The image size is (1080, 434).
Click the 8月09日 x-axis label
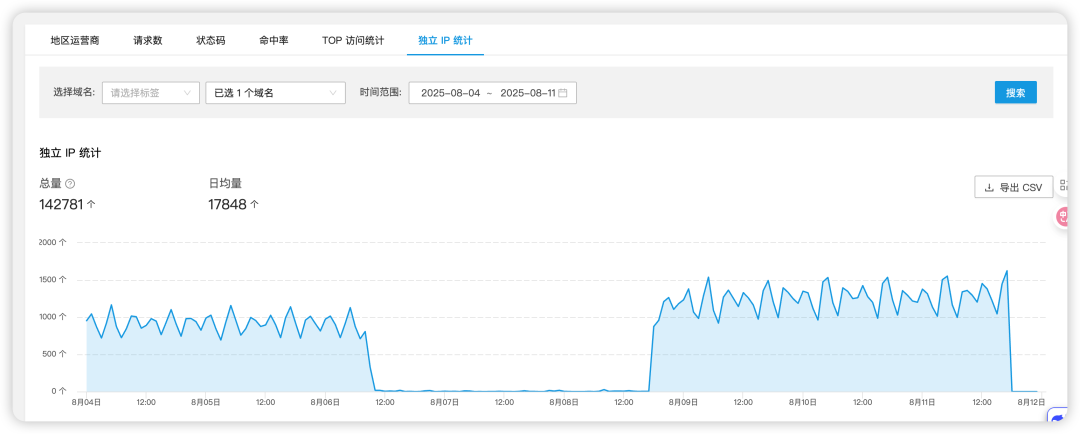[683, 402]
